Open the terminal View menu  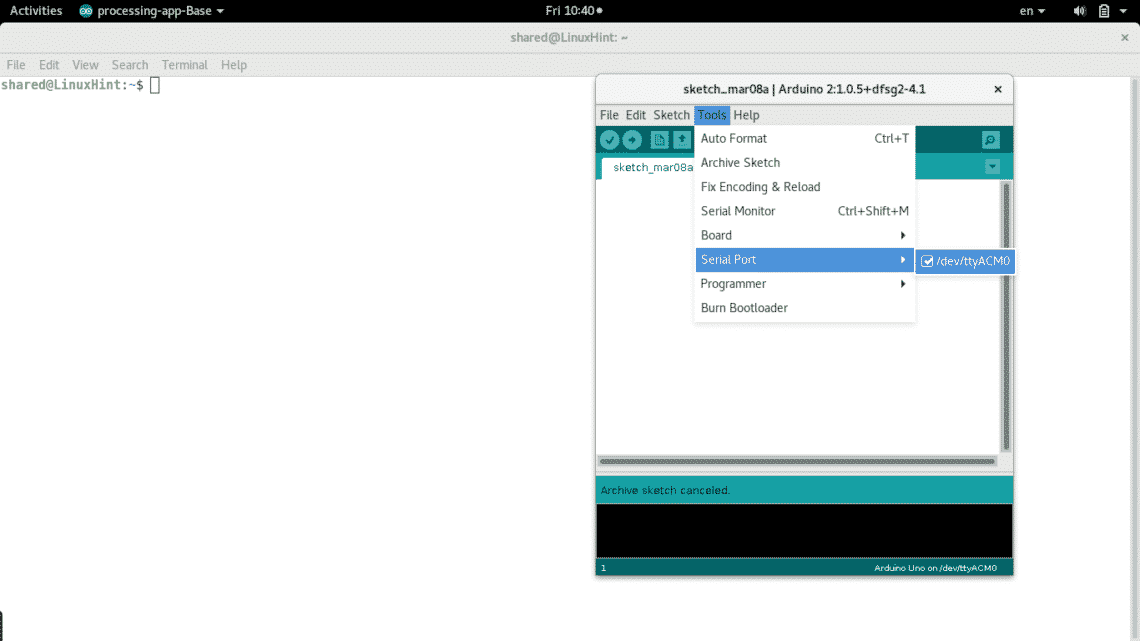pyautogui.click(x=85, y=65)
